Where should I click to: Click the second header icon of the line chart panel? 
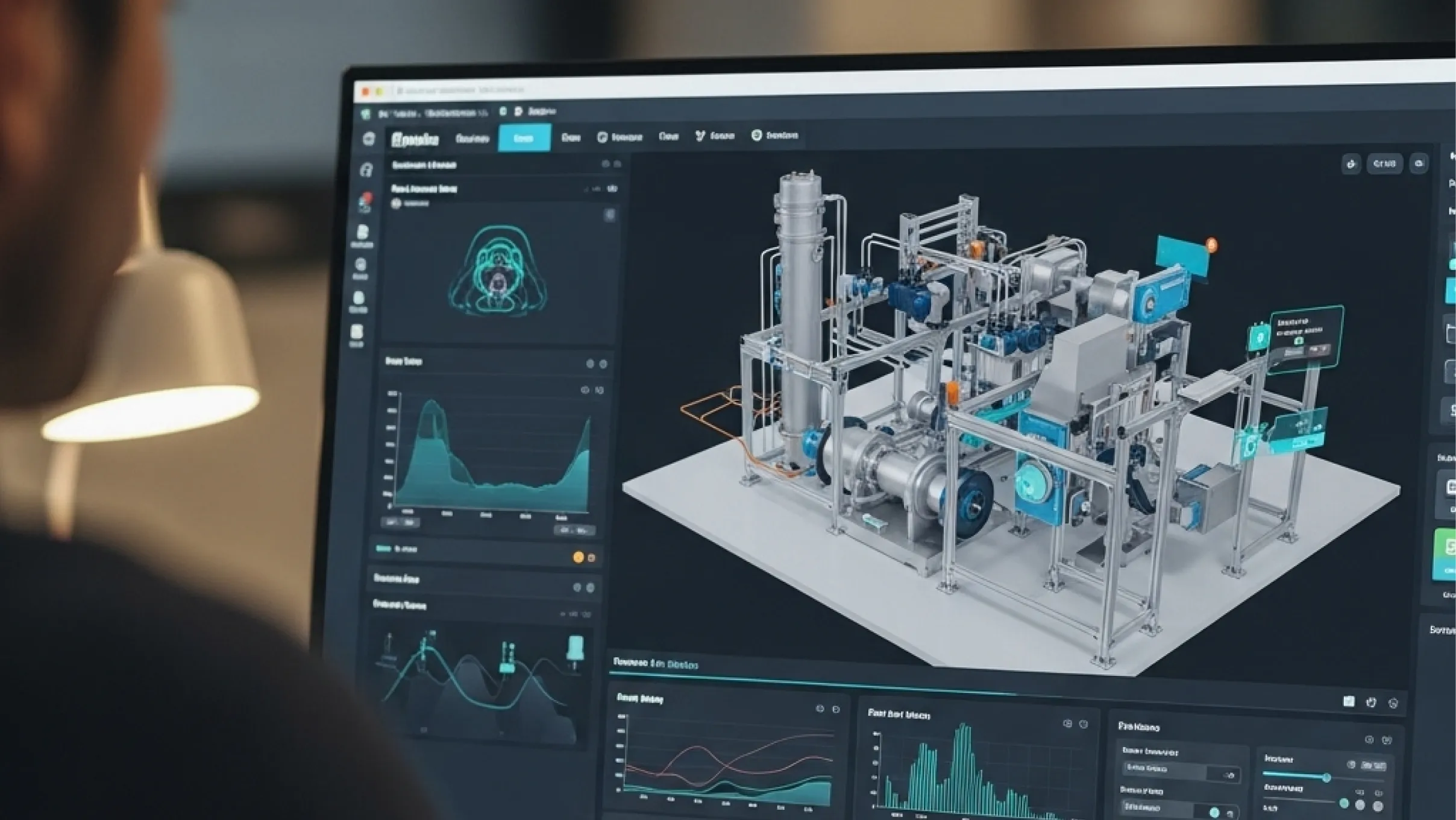tap(836, 709)
